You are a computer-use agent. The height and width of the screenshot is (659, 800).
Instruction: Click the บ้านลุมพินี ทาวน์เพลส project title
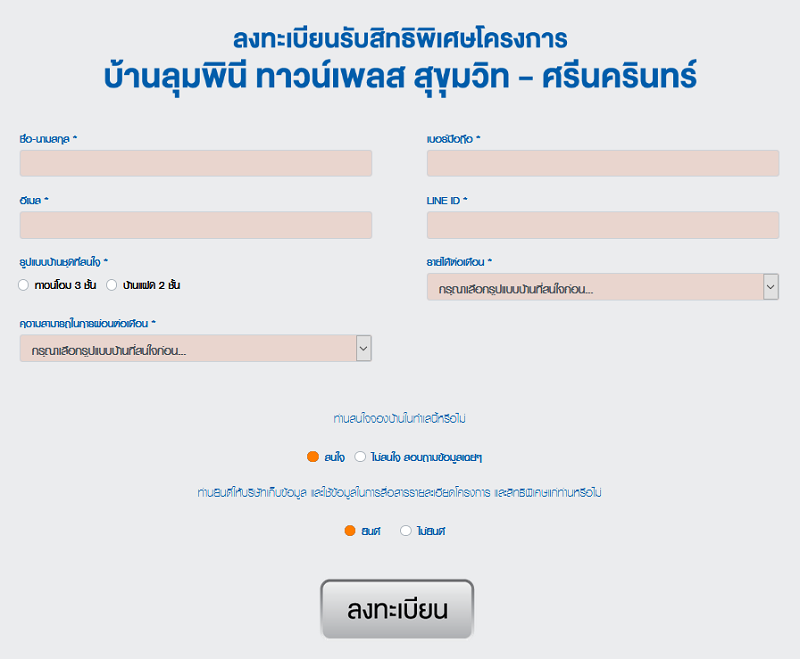pyautogui.click(x=401, y=77)
